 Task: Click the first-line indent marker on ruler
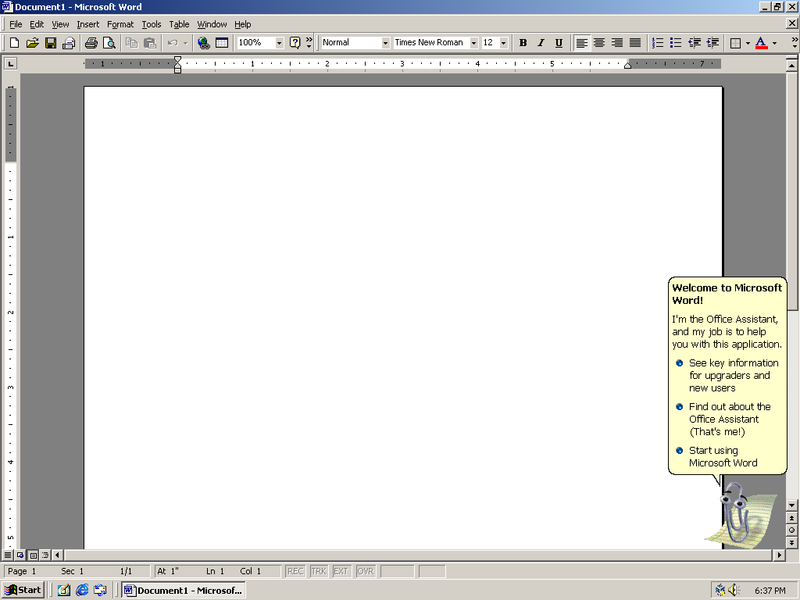pyautogui.click(x=178, y=60)
